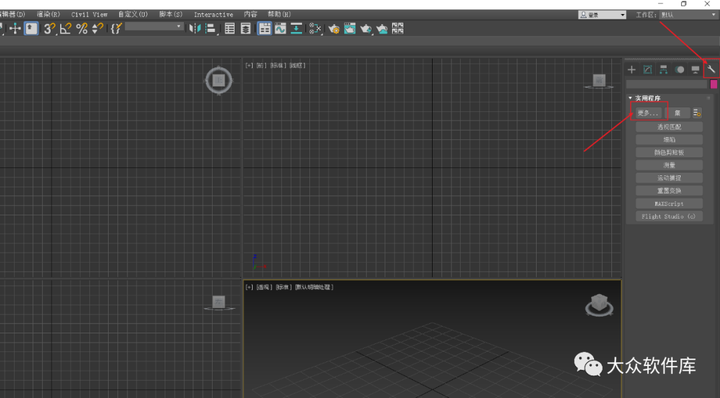The height and width of the screenshot is (398, 720).
Task: Toggle the 3D Snaps button
Action: click(50, 29)
